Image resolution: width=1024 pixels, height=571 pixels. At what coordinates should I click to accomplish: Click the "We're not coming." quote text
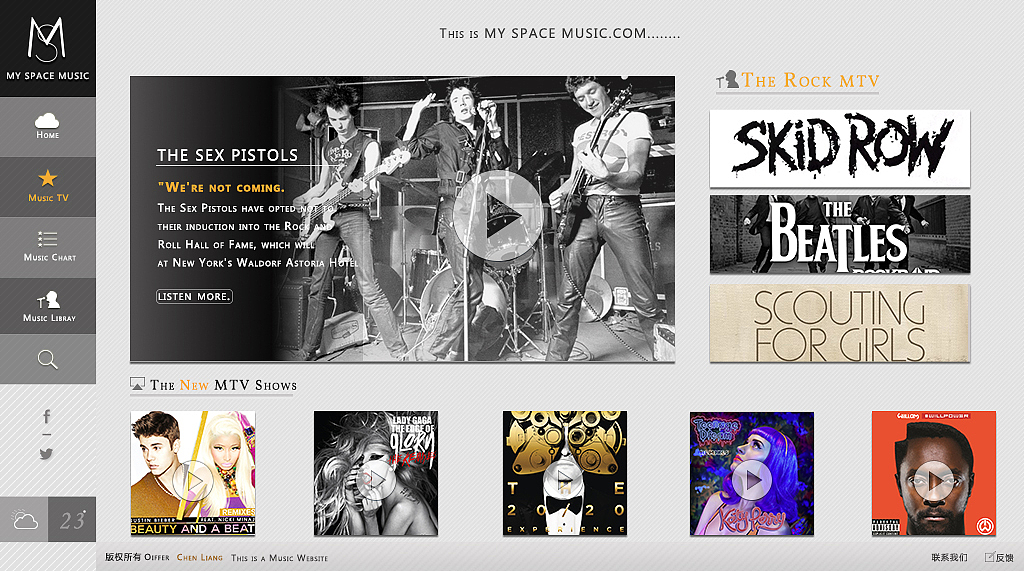(221, 188)
